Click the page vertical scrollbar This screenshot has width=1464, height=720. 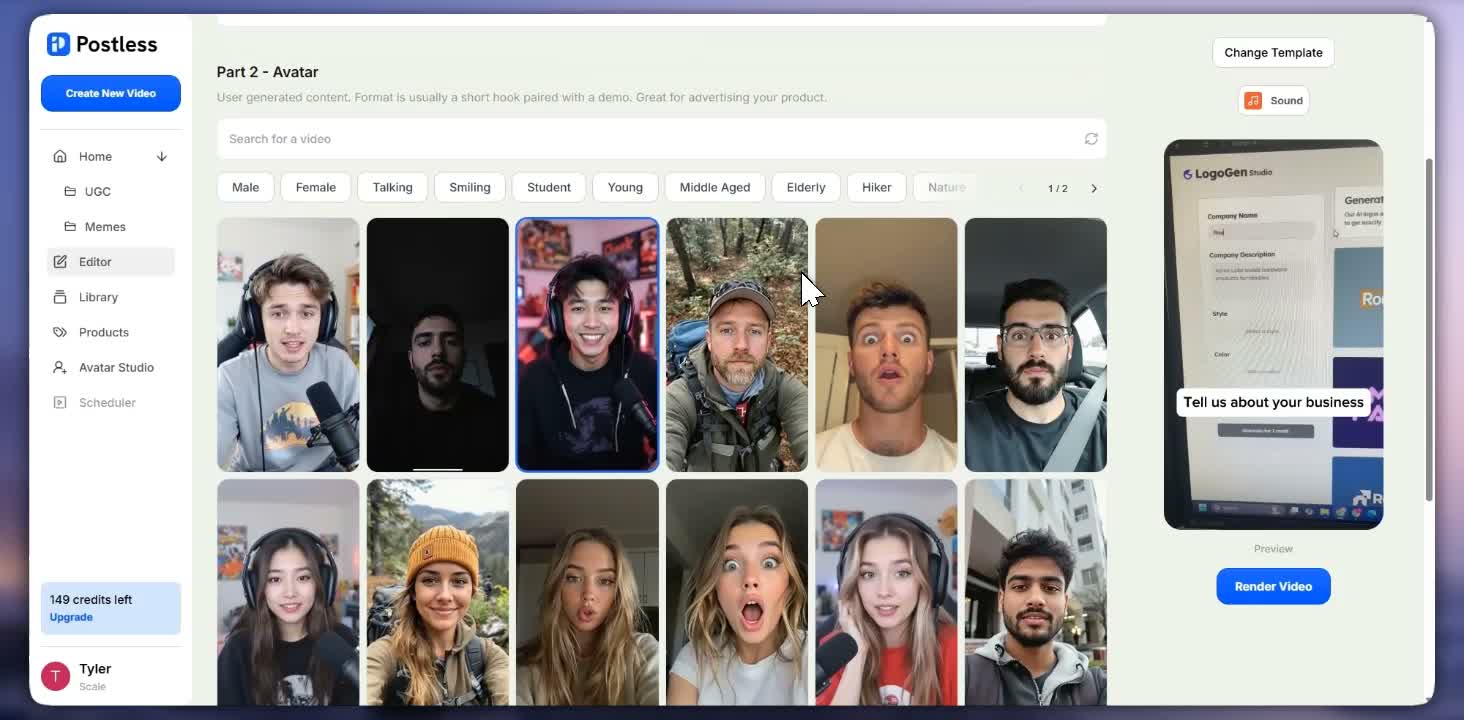(1429, 330)
